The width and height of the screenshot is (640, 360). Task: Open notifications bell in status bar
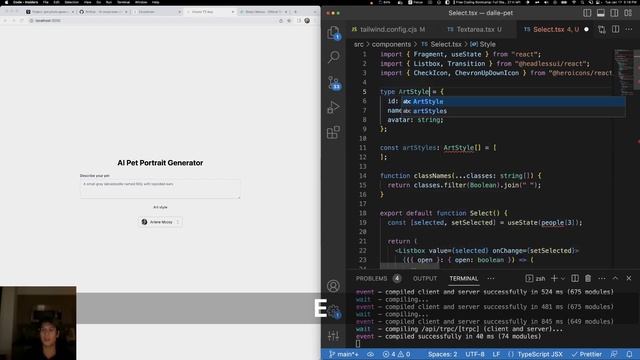[x=629, y=354]
